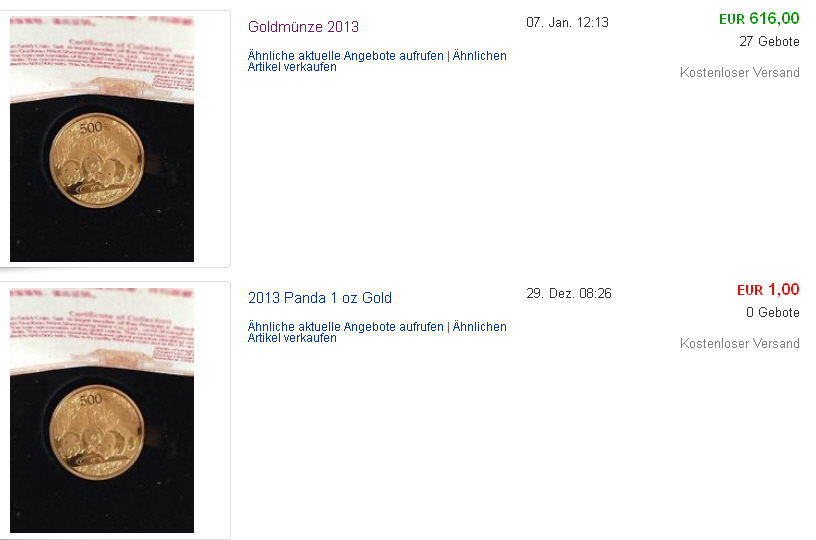
Task: Open the Goldmünze 2013 listing thumbnail
Action: pyautogui.click(x=102, y=139)
